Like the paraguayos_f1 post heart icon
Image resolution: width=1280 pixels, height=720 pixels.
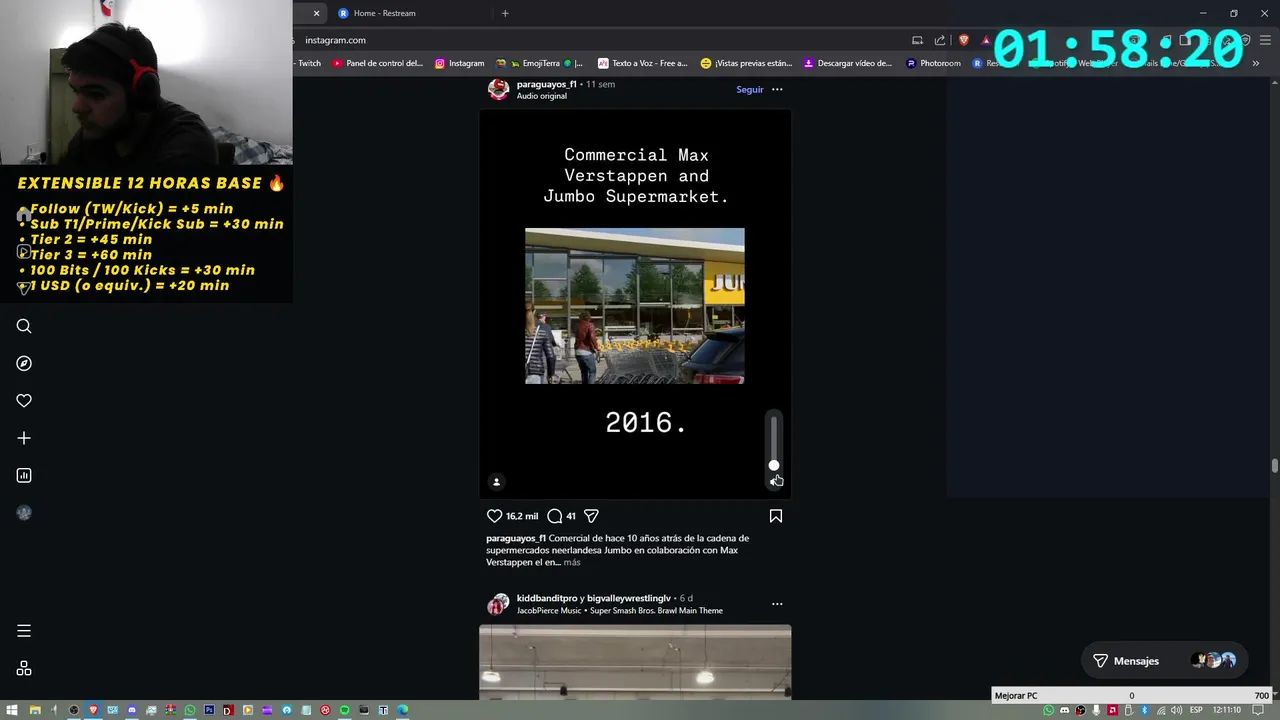tap(494, 516)
